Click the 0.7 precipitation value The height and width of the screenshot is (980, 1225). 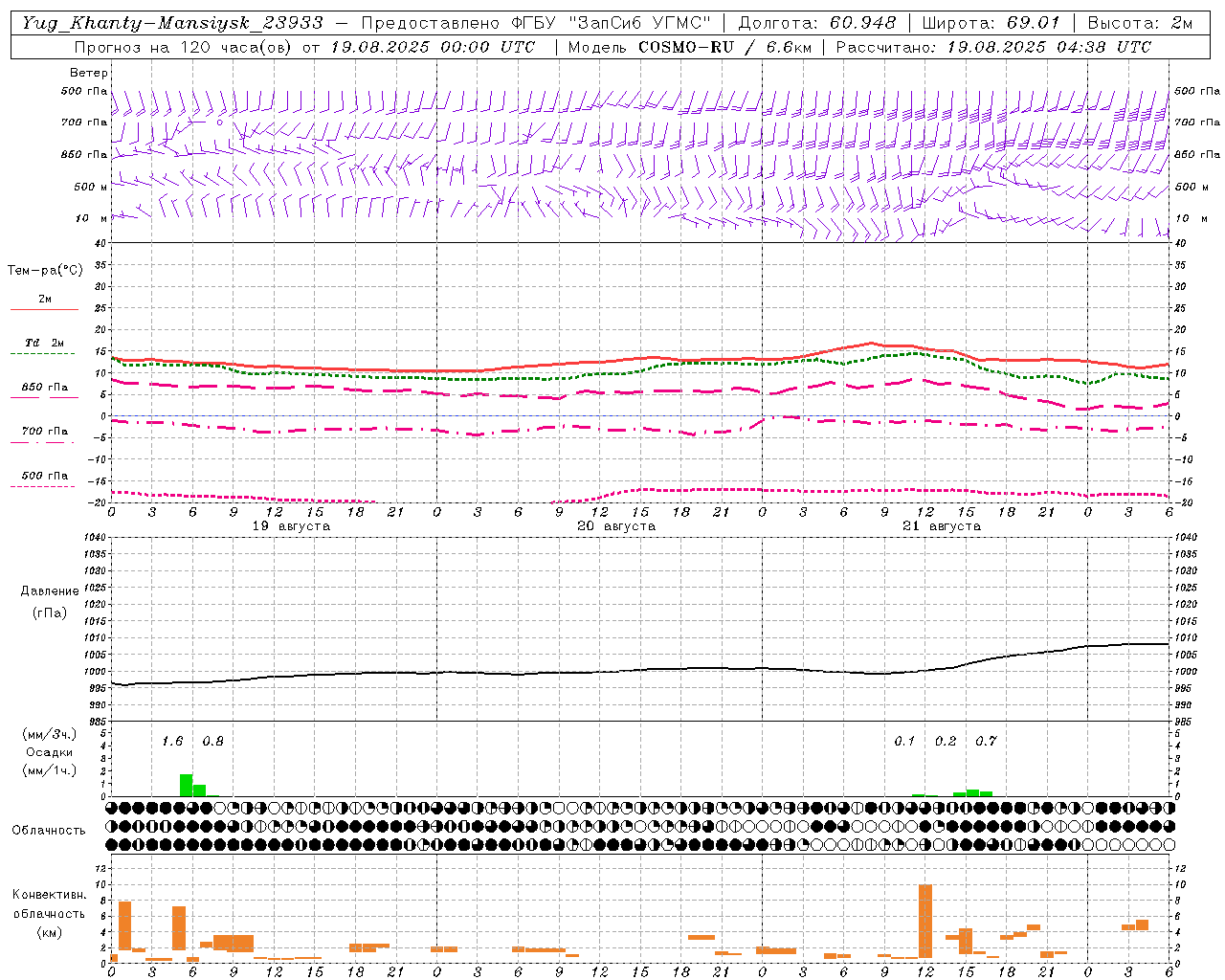(986, 741)
